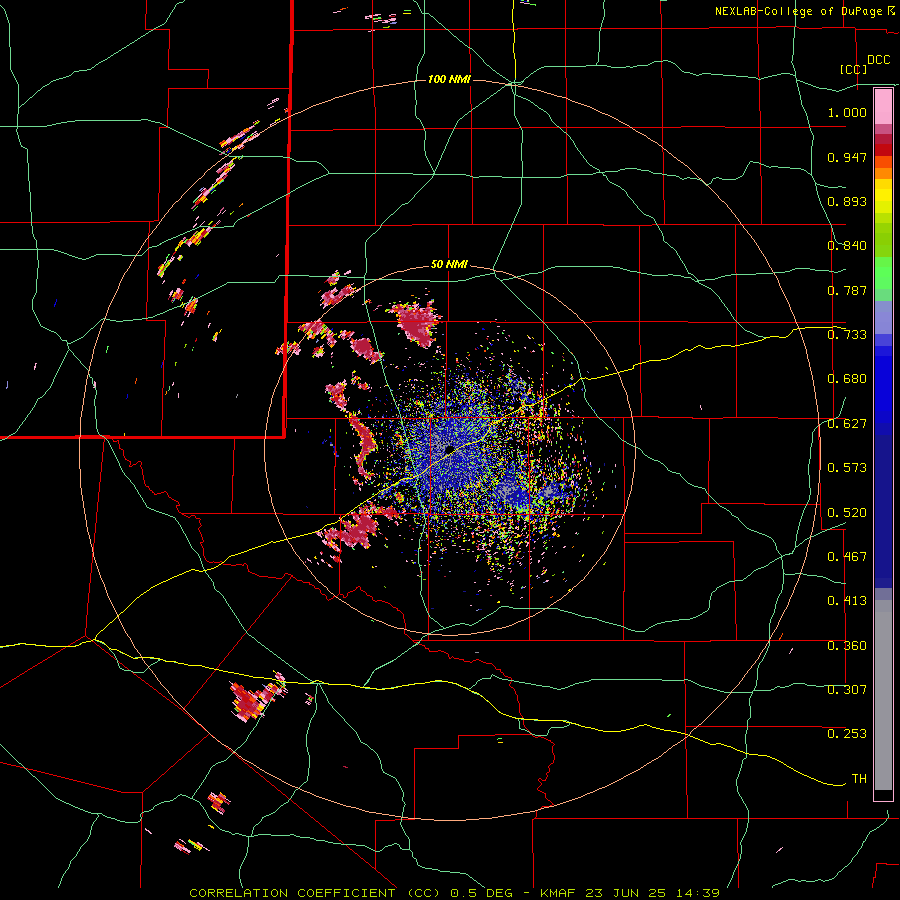Image resolution: width=900 pixels, height=900 pixels.
Task: Click the 0.307 legend value
Action: (847, 690)
